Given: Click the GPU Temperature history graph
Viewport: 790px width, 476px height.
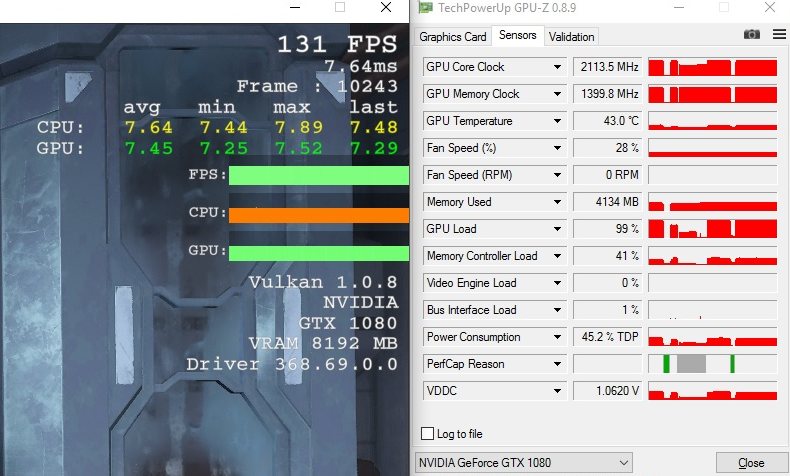Looking at the screenshot, I should tap(712, 121).
